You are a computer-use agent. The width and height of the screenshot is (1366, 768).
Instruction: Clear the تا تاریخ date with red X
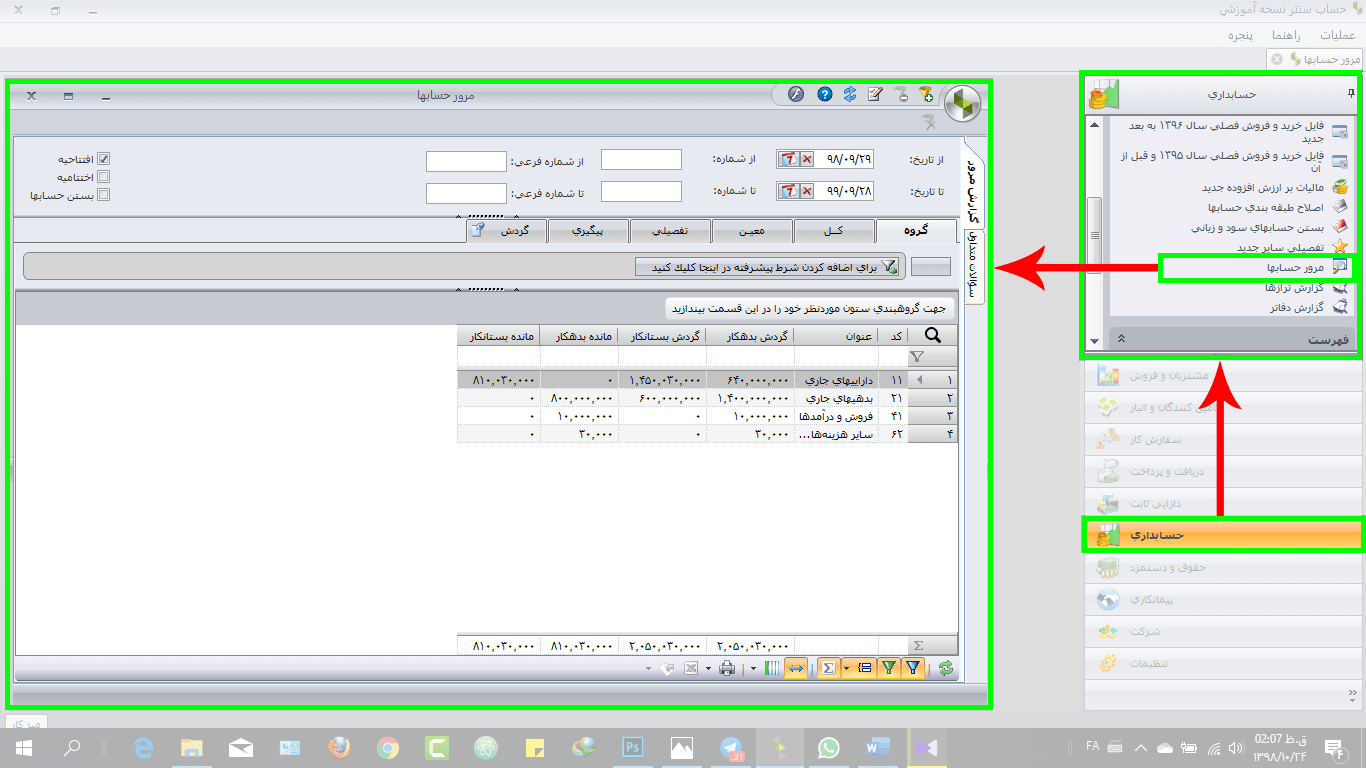806,191
